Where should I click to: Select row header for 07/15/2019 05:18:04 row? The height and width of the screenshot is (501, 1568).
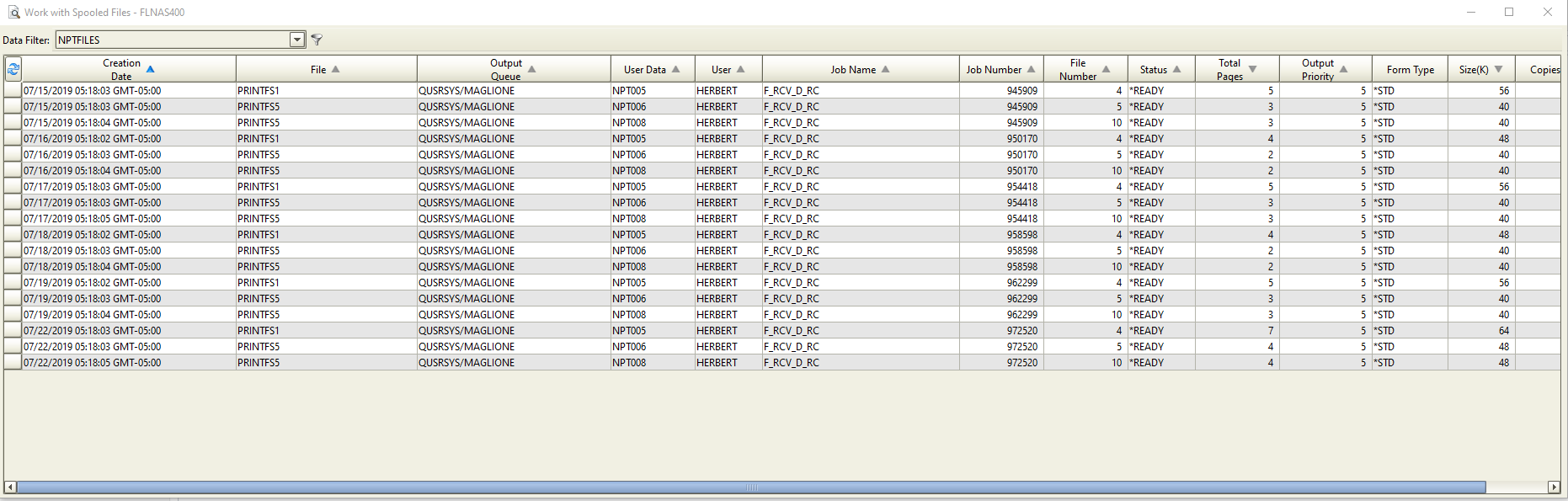[x=13, y=122]
